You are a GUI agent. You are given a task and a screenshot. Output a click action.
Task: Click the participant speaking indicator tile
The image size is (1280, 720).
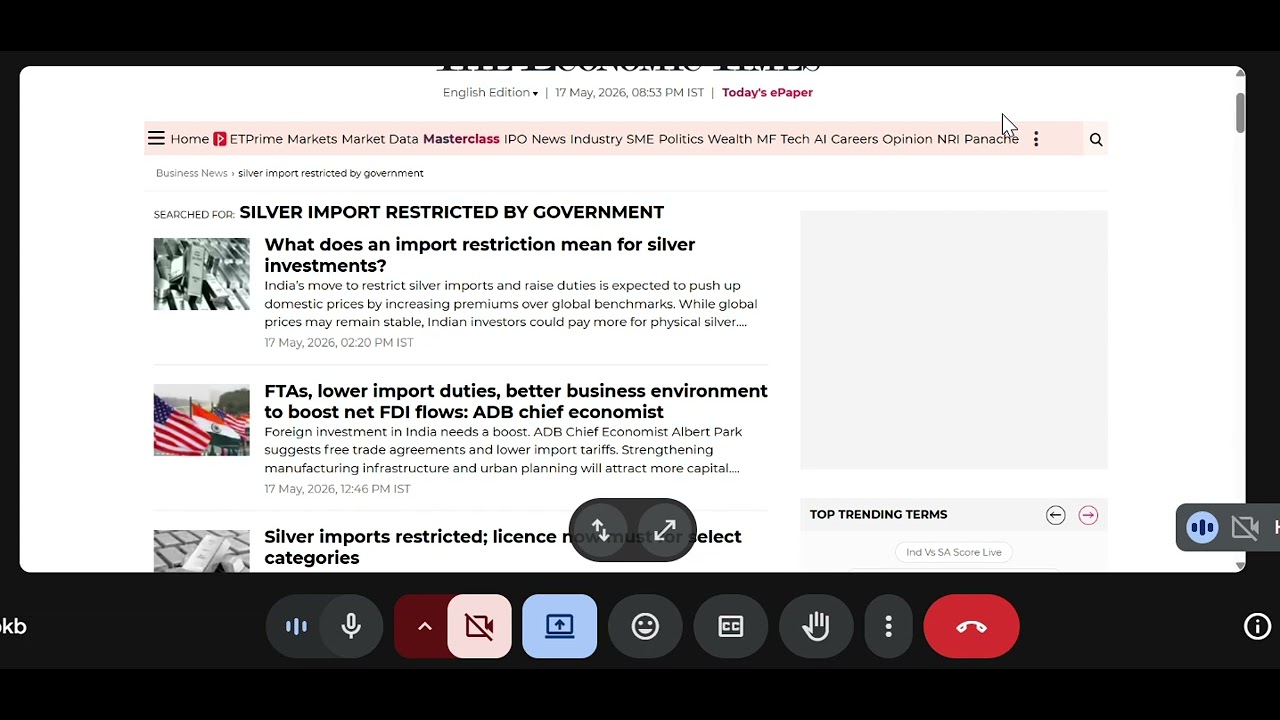click(1202, 527)
